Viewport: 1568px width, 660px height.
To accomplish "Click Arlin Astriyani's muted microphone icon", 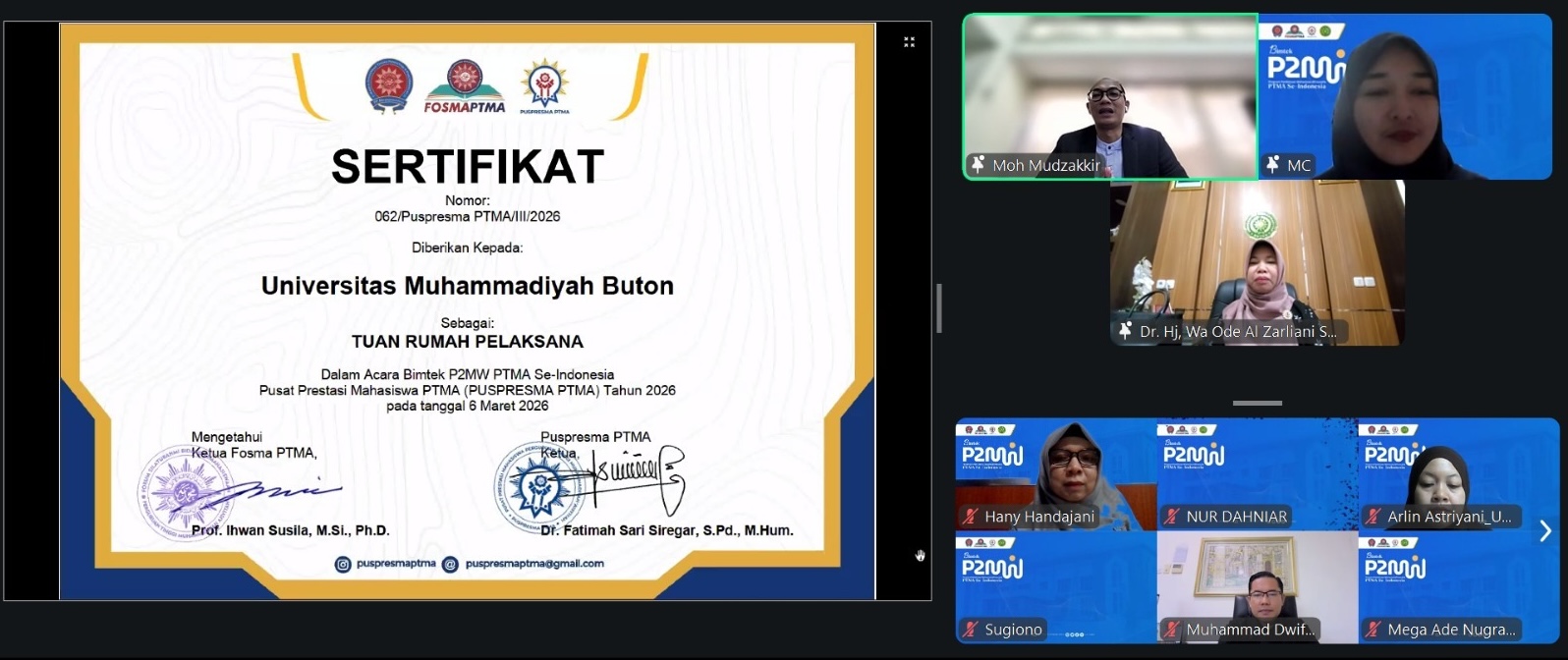I will (x=1372, y=517).
